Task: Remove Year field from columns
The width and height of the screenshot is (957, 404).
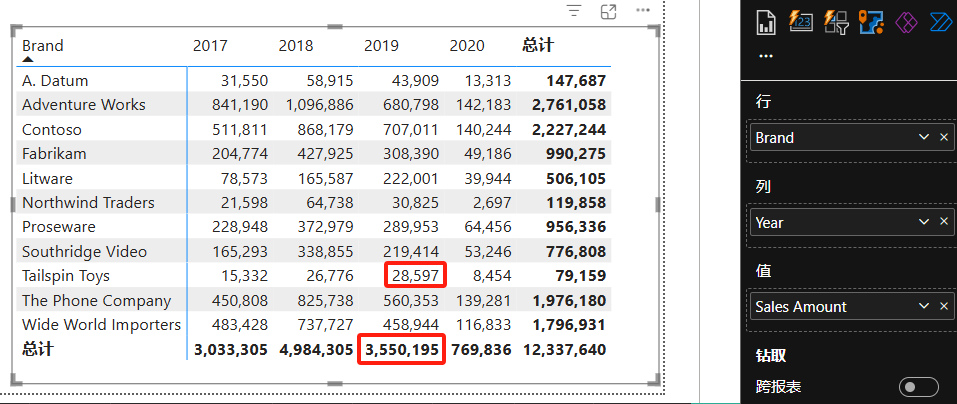Action: pyautogui.click(x=944, y=222)
